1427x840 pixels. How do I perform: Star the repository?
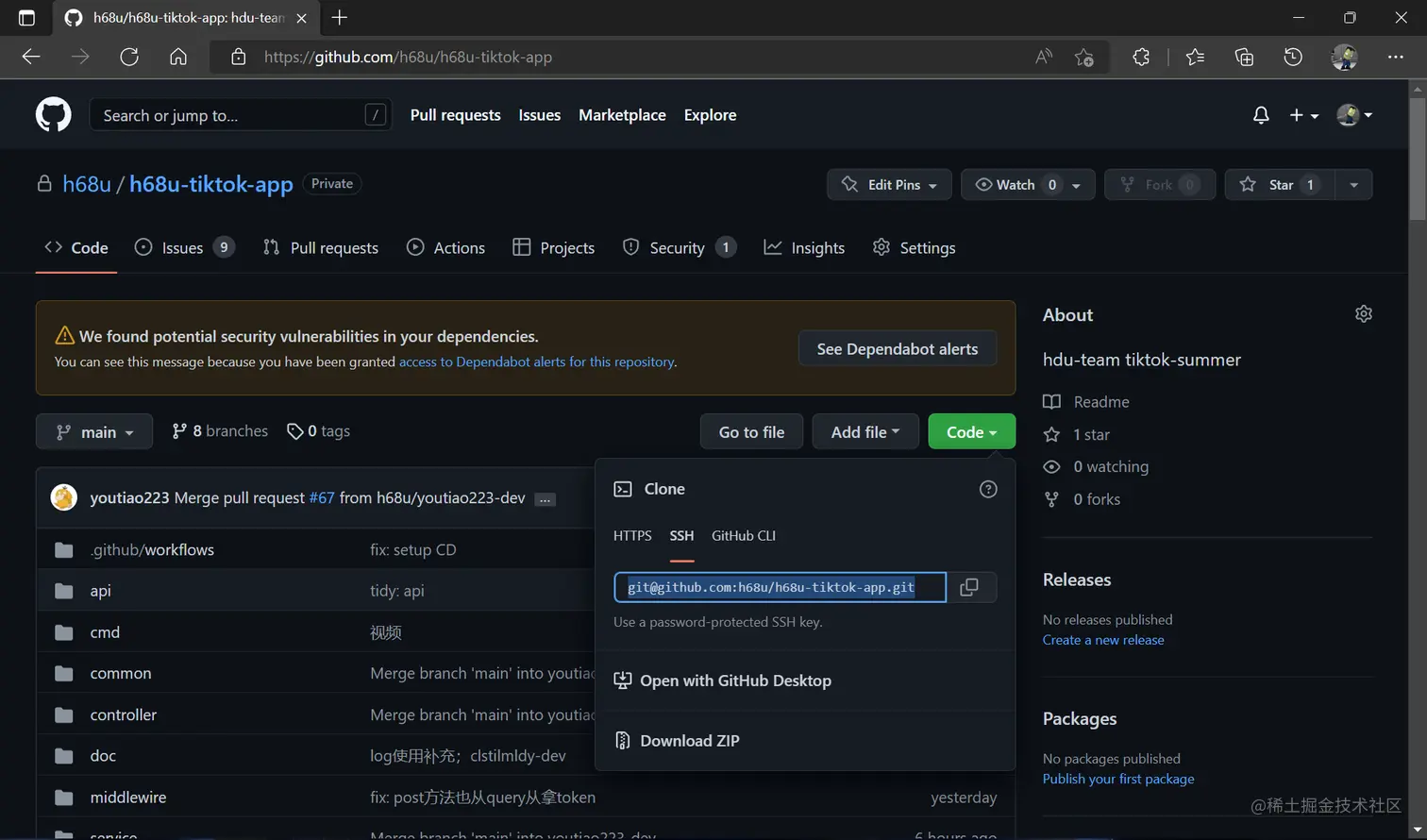coord(1280,184)
